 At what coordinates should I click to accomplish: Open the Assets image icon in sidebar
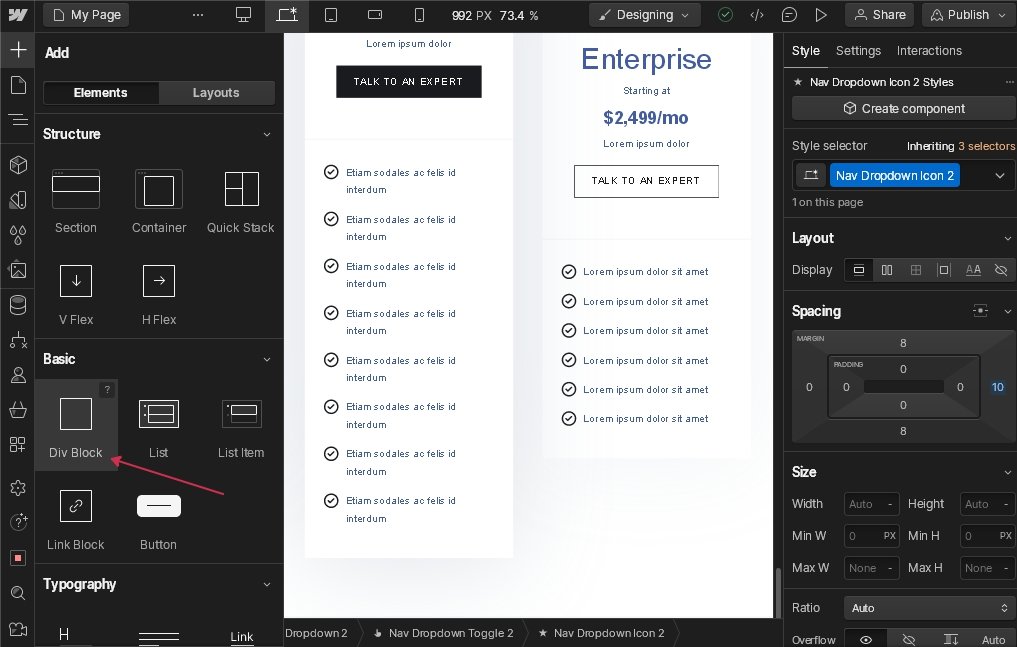[18, 270]
